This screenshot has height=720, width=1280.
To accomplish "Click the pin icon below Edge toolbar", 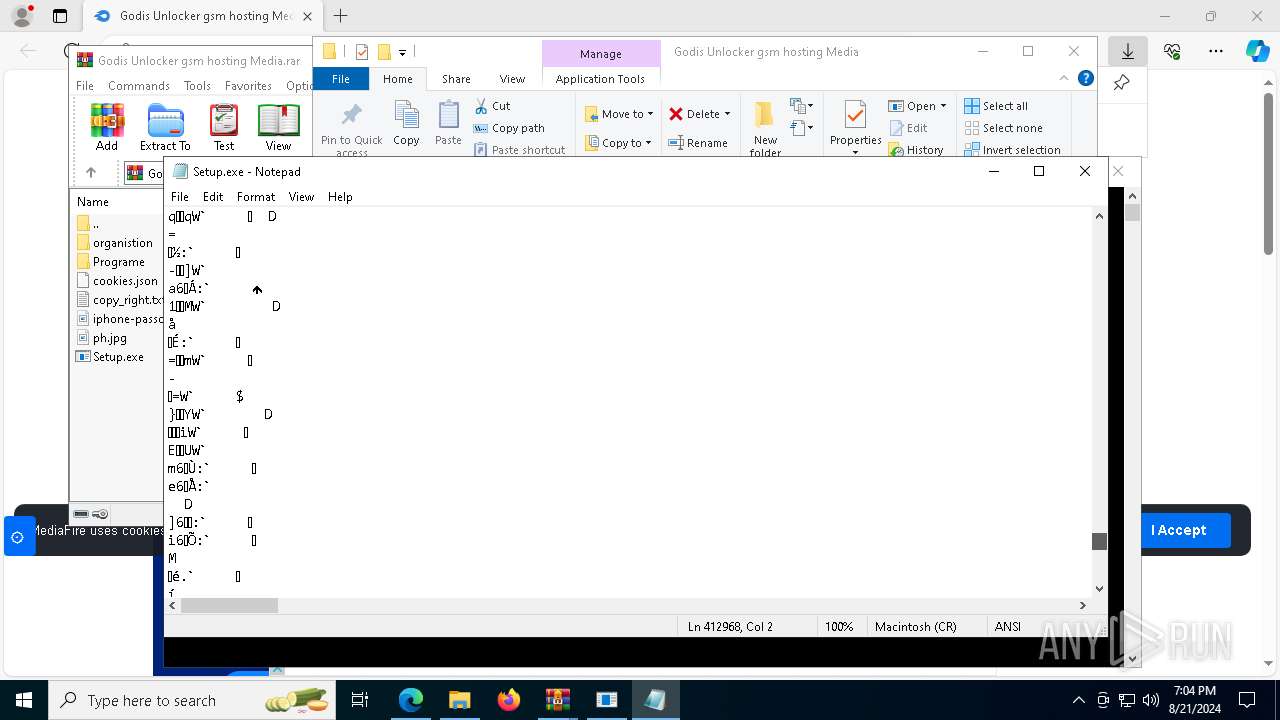I will (1121, 83).
